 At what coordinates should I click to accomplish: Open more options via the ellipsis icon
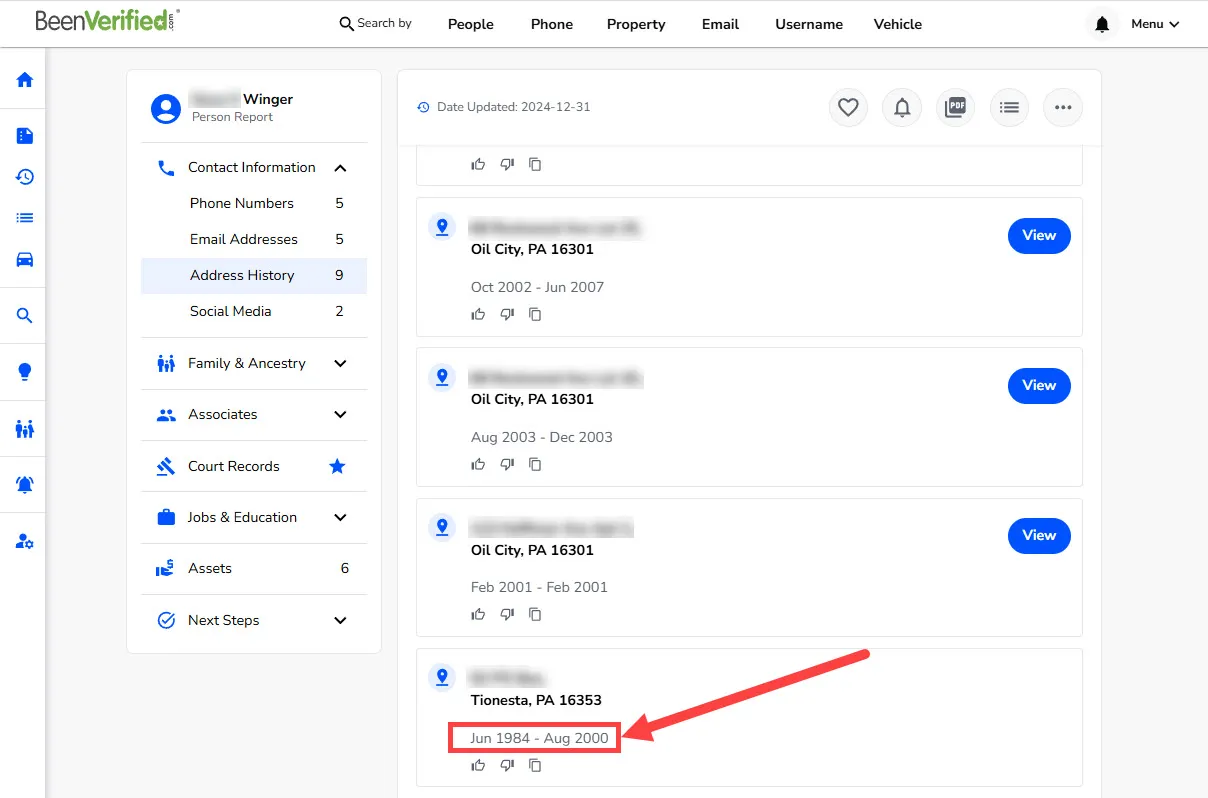tap(1062, 107)
